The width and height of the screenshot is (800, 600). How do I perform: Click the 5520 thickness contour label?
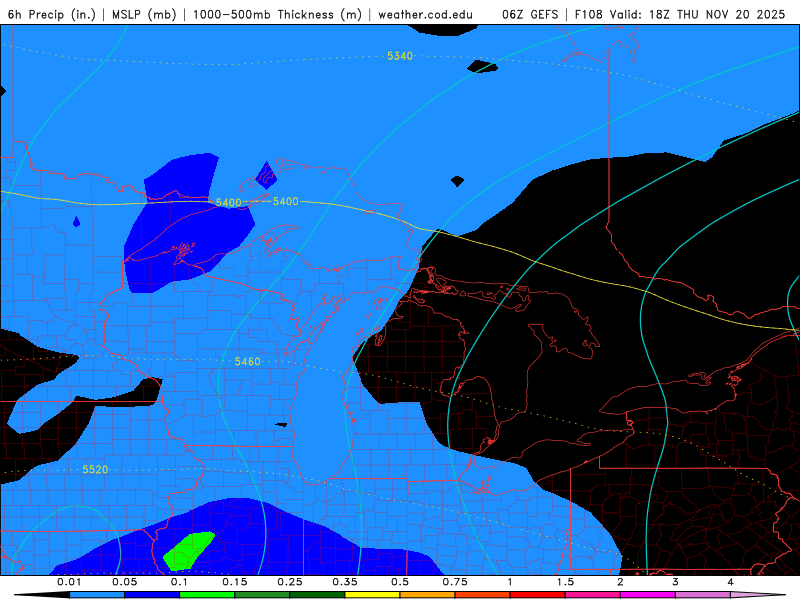95,469
